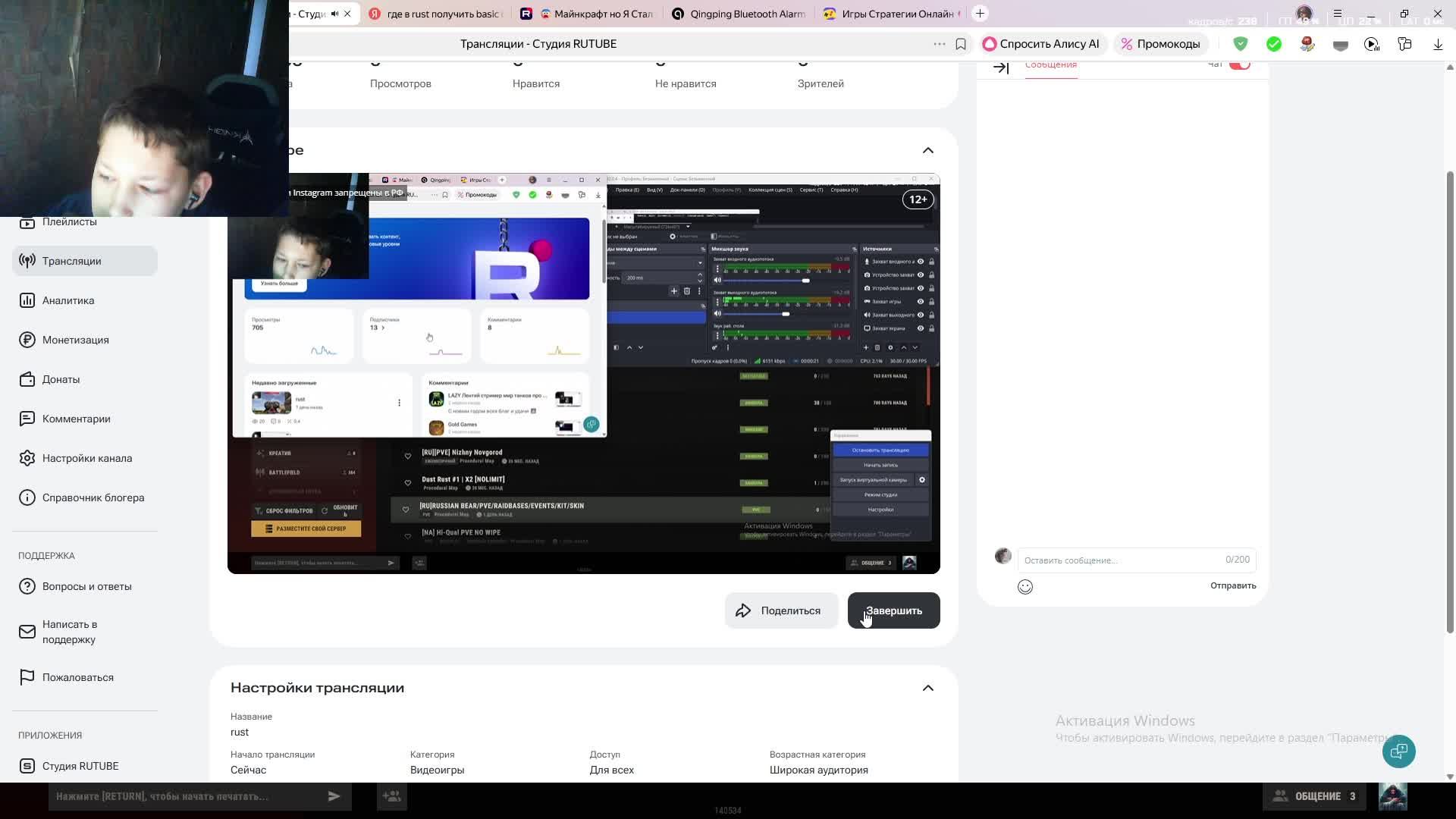This screenshot has width=1456, height=819.
Task: Switch to the 'где в rust получить basic' tab
Action: tap(435, 14)
